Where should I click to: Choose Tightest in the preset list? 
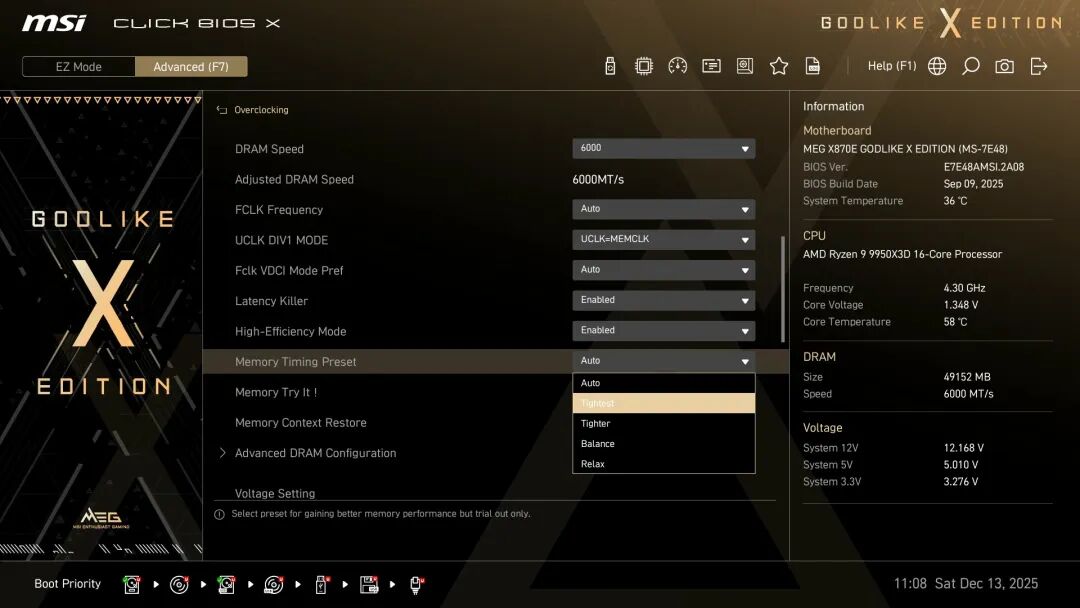(663, 403)
